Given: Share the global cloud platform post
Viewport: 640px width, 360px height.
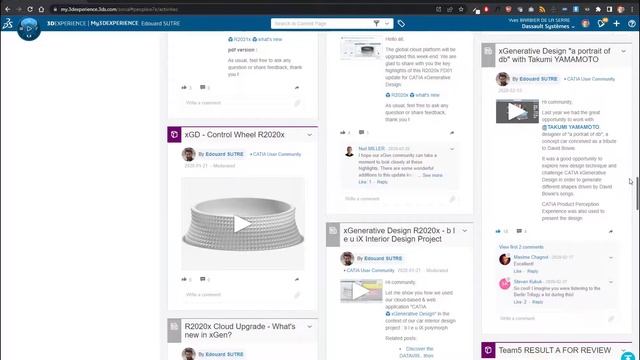Looking at the screenshot, I should [452, 133].
